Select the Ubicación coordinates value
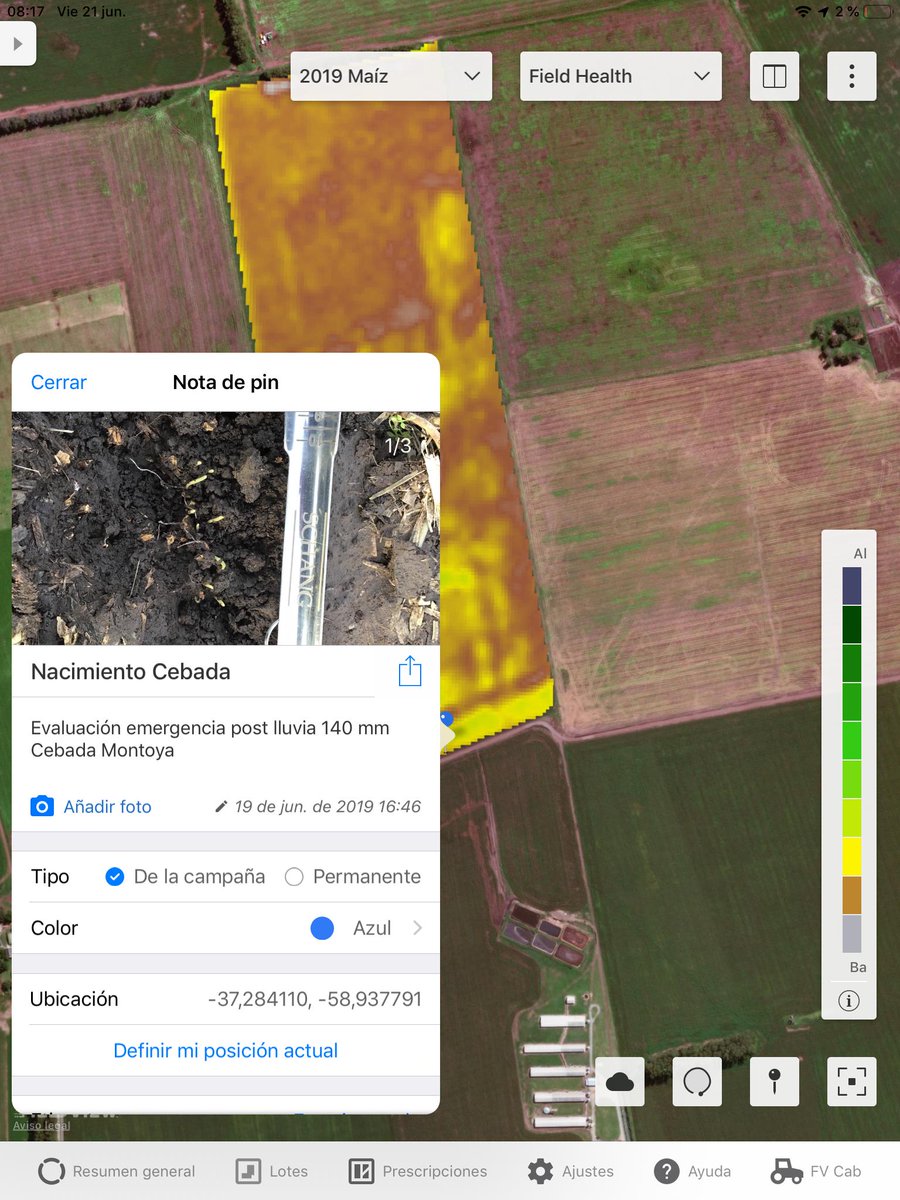Viewport: 900px width, 1200px height. (x=315, y=999)
